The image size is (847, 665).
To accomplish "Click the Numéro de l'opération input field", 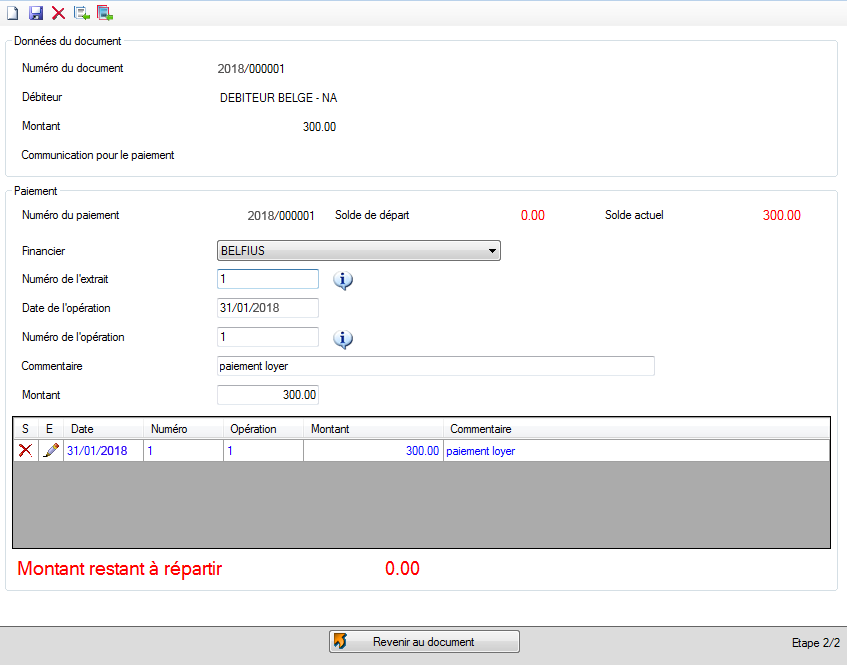I will (268, 337).
